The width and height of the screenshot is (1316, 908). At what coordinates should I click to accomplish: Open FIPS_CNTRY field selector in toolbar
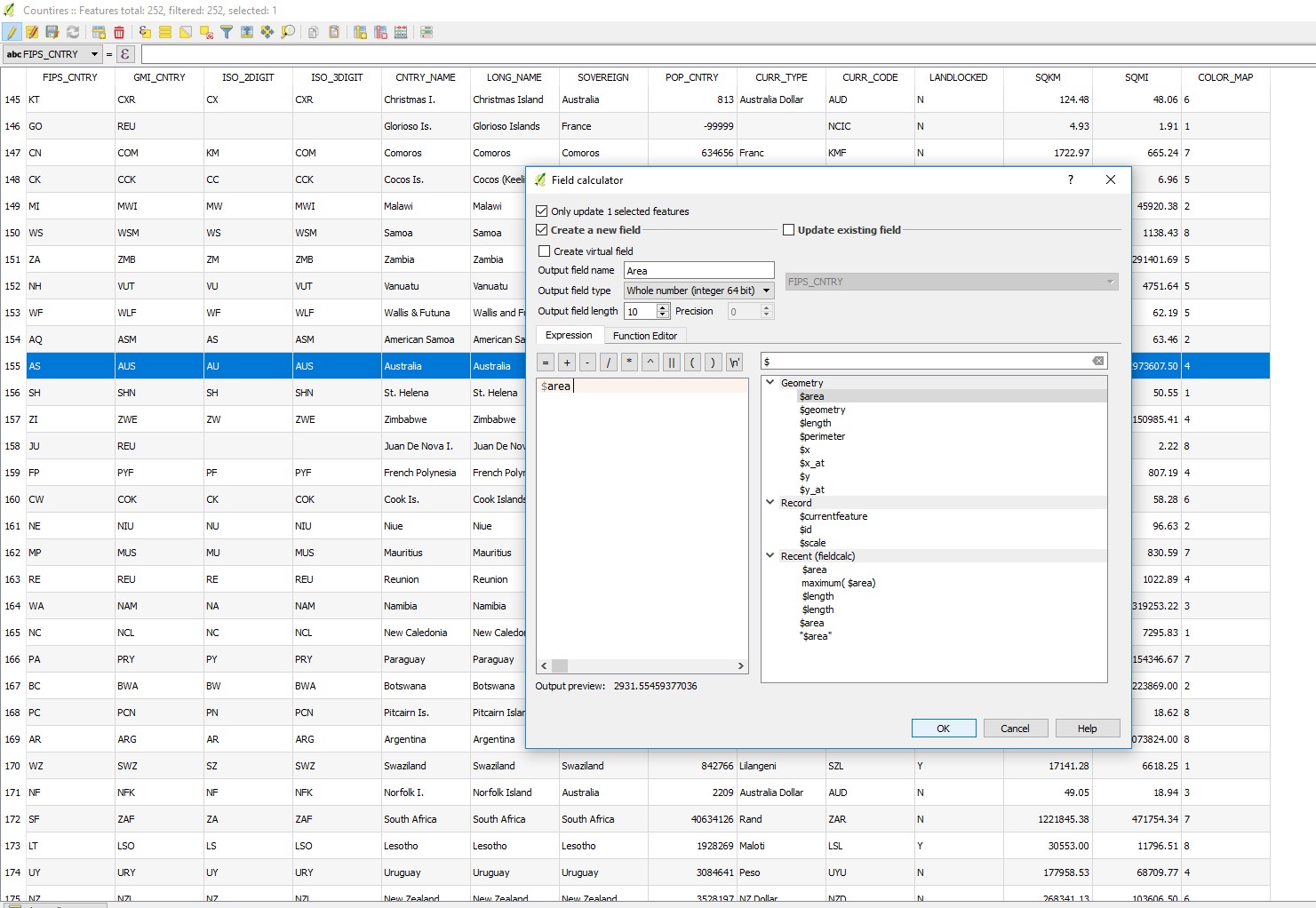52,54
